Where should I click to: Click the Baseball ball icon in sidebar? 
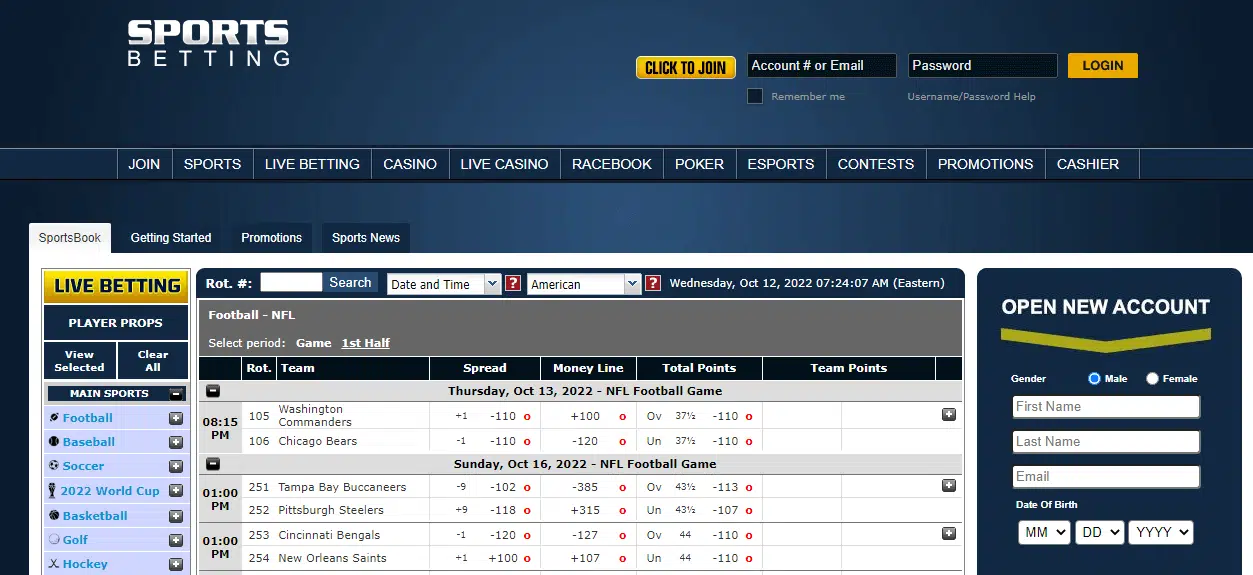[54, 442]
